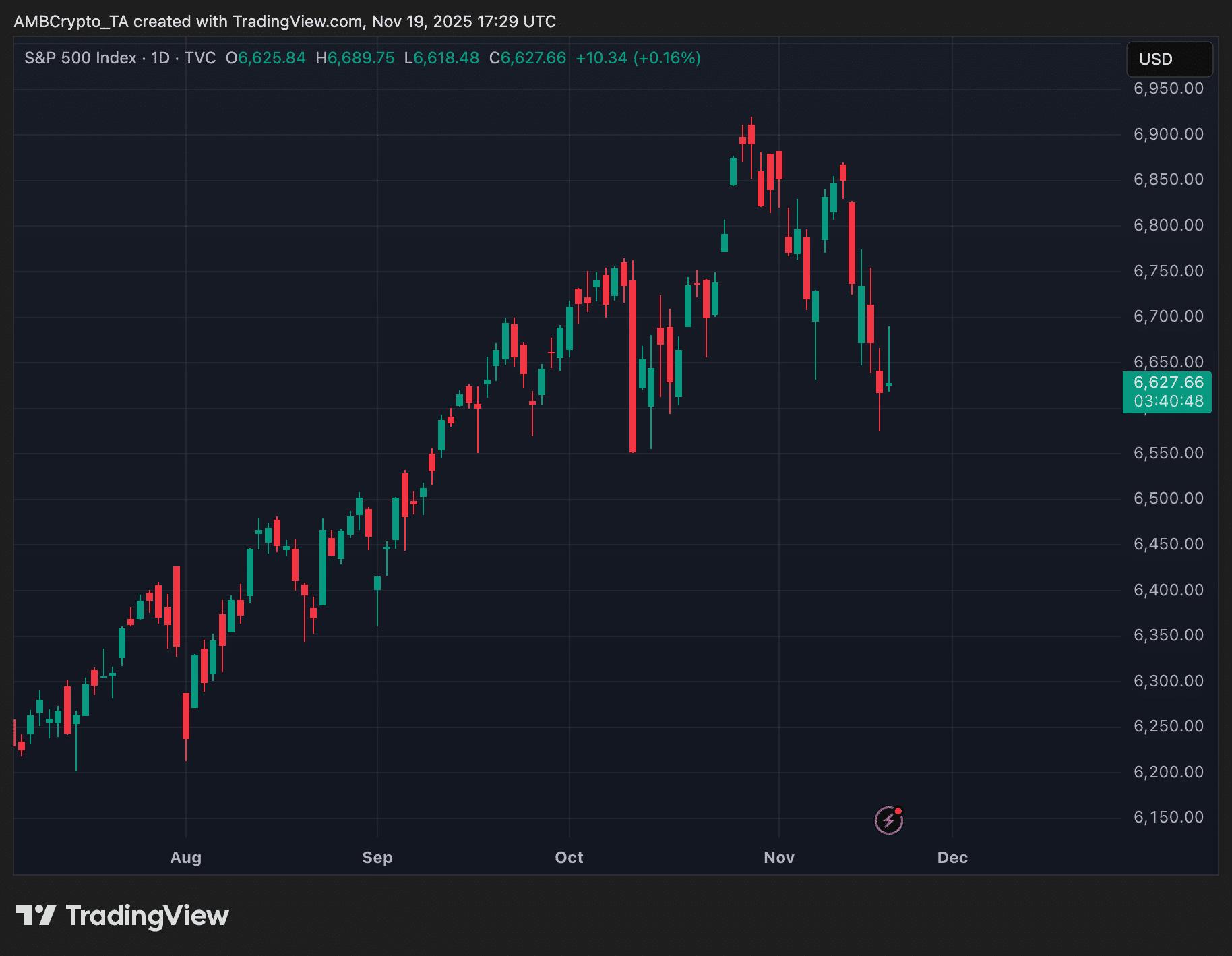
Task: Click the 6,150.00 price axis label
Action: pyautogui.click(x=1168, y=817)
